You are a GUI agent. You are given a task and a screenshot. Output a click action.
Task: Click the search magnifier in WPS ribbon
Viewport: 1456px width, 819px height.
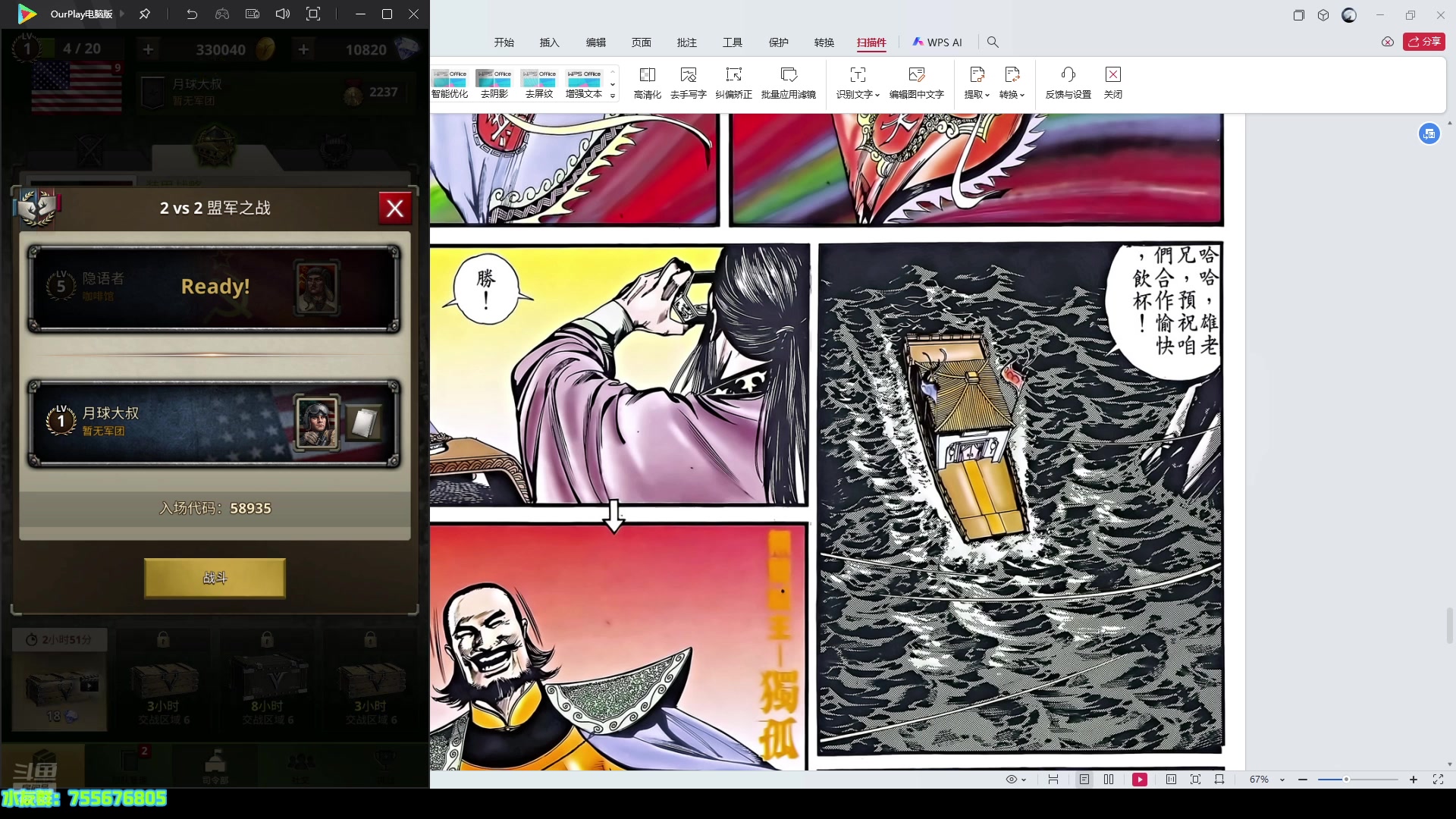pos(993,42)
